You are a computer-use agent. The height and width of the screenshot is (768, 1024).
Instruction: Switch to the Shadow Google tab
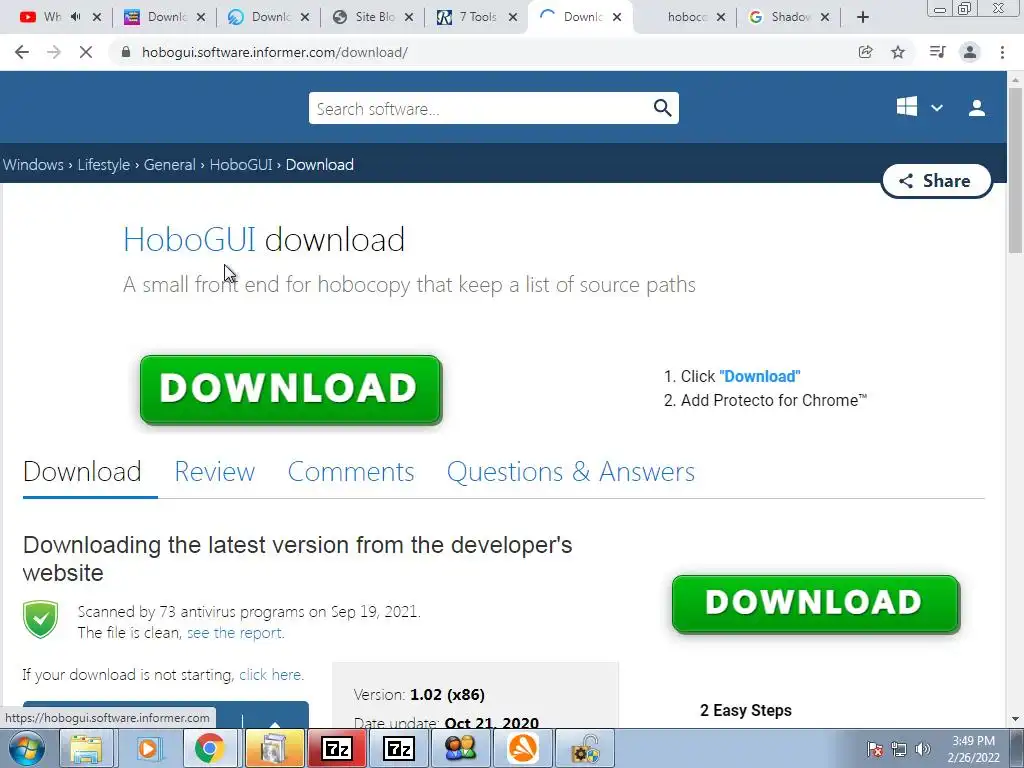(790, 17)
